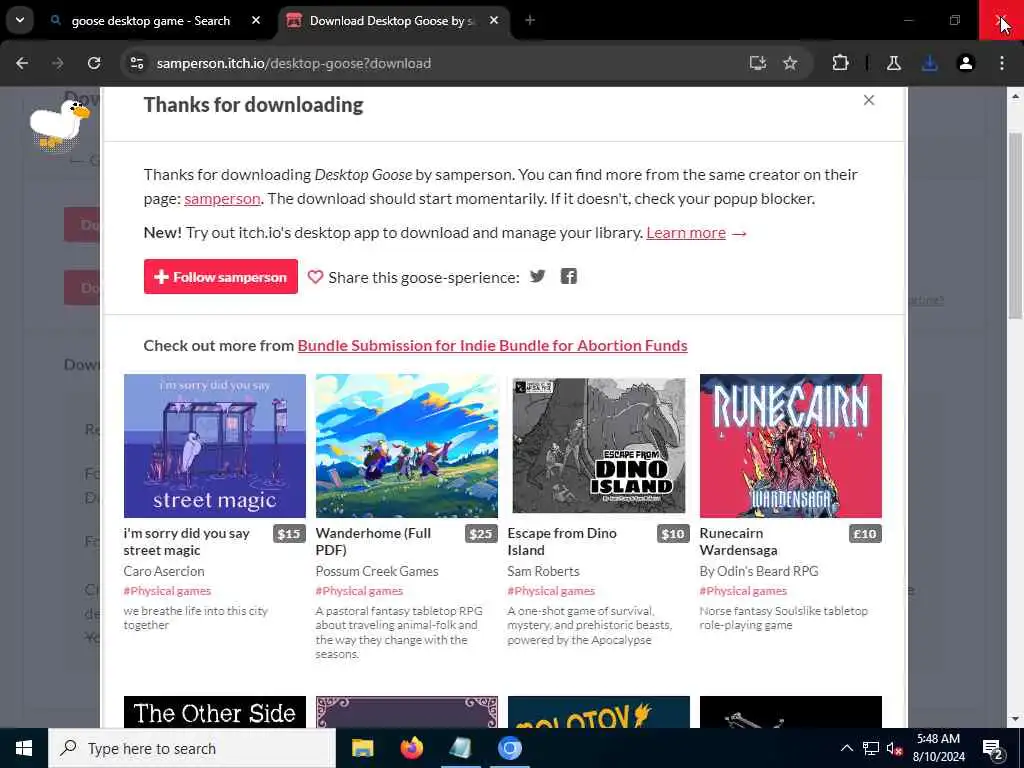Image resolution: width=1024 pixels, height=768 pixels.
Task: Open the tab search dropdown arrow
Action: (20, 20)
